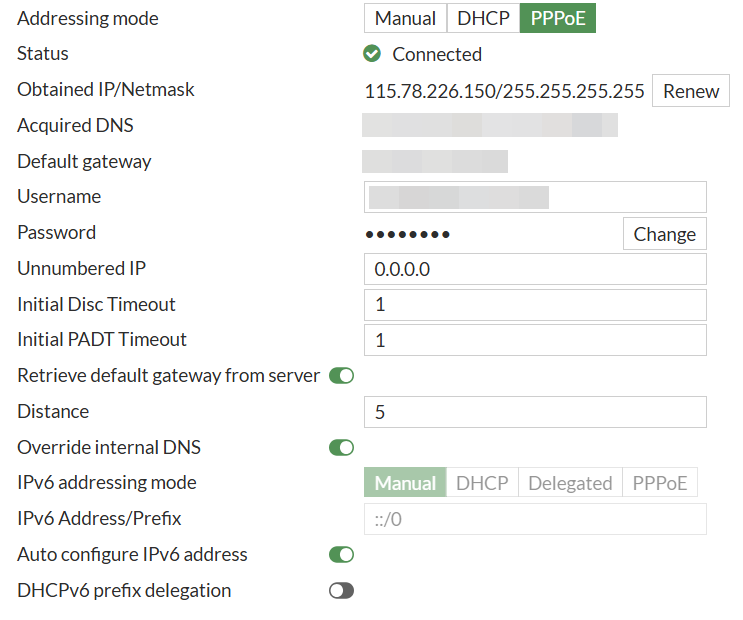Image resolution: width=743 pixels, height=620 pixels.
Task: Disable Auto configure IPv6 address
Action: 341,554
